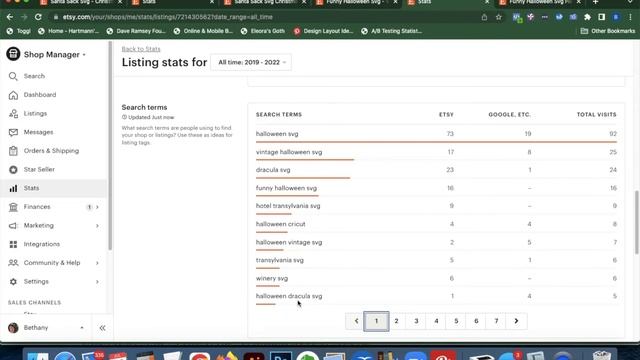
Task: Click next page arrow in pagination
Action: pyautogui.click(x=516, y=321)
